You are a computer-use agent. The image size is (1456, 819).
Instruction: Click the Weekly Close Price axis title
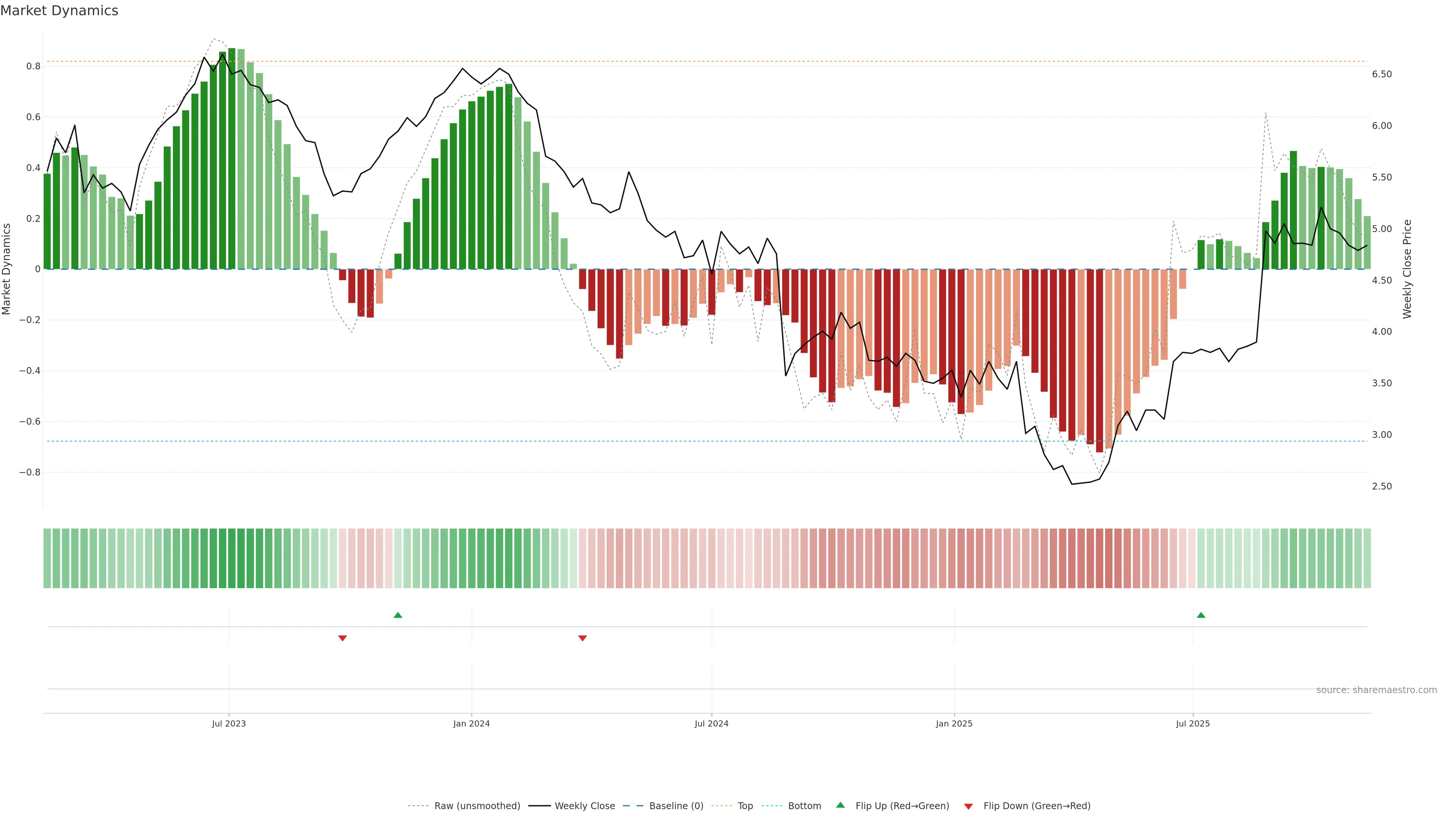(x=1407, y=269)
